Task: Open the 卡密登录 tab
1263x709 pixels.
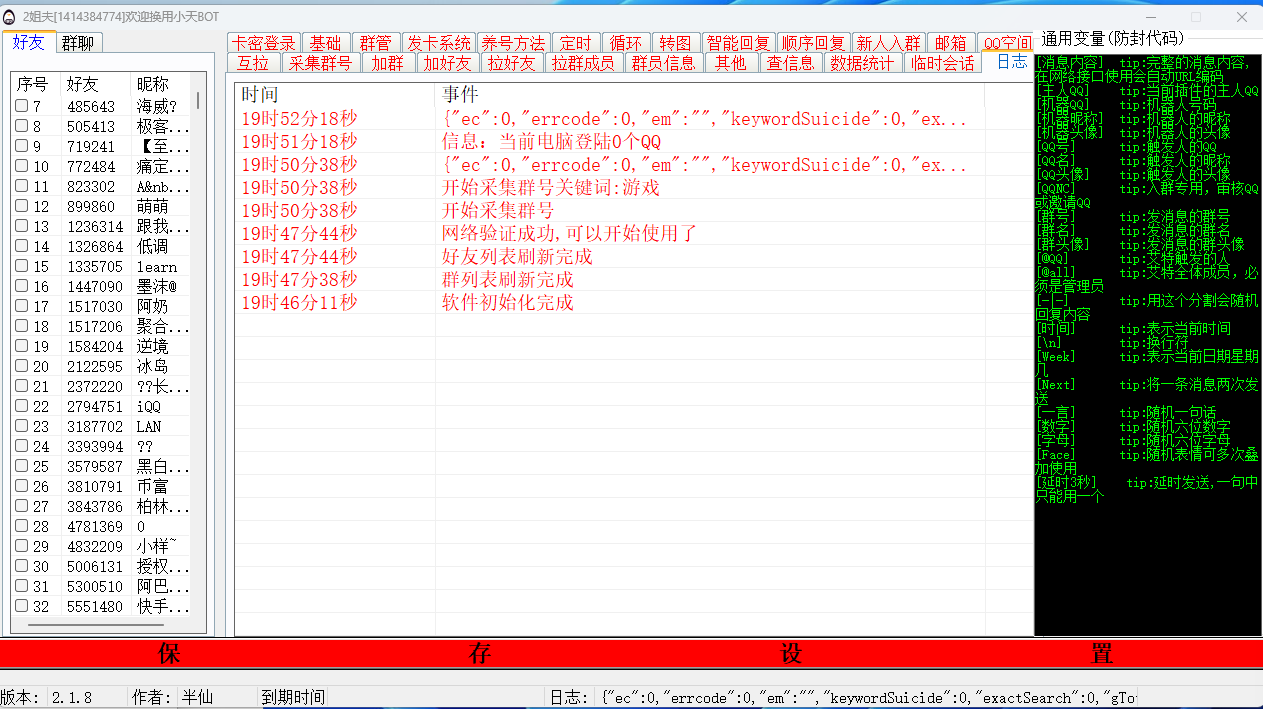Action: 264,43
